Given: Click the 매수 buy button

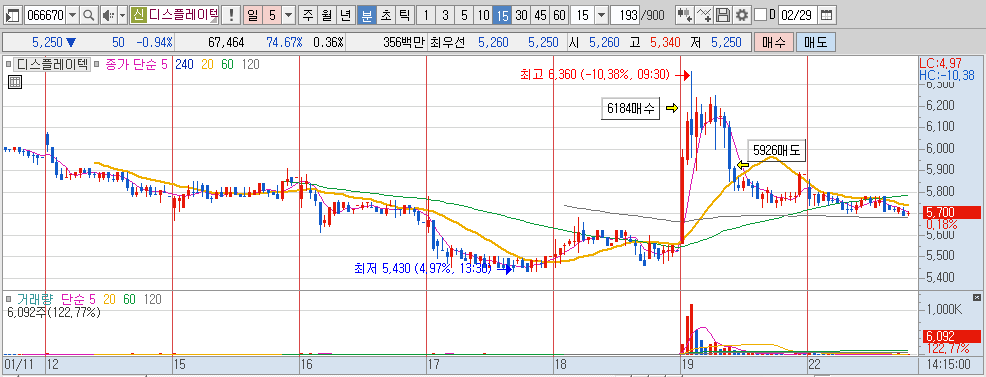Looking at the screenshot, I should (773, 43).
